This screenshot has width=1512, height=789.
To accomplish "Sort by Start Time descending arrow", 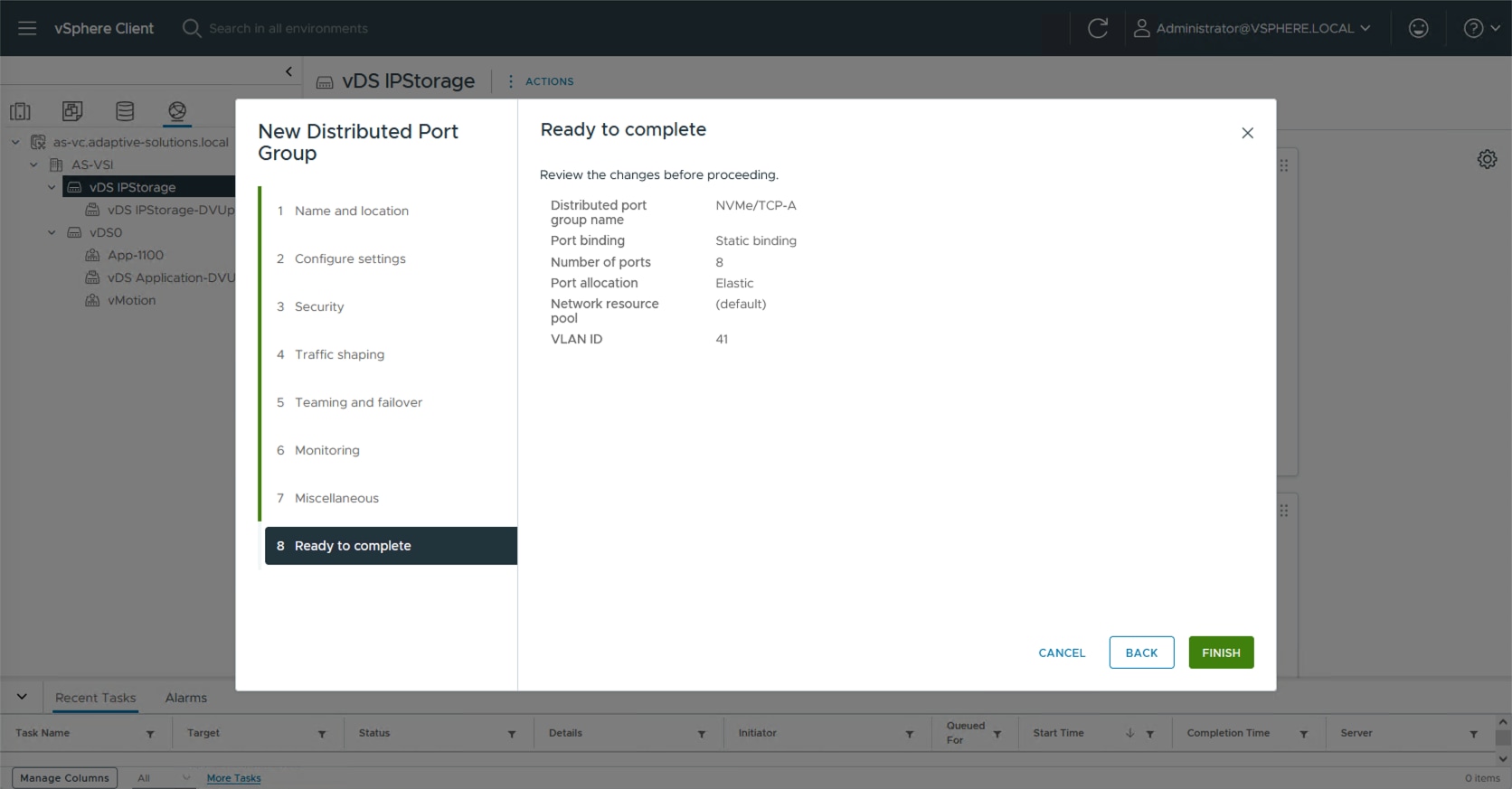I will pos(1129,733).
